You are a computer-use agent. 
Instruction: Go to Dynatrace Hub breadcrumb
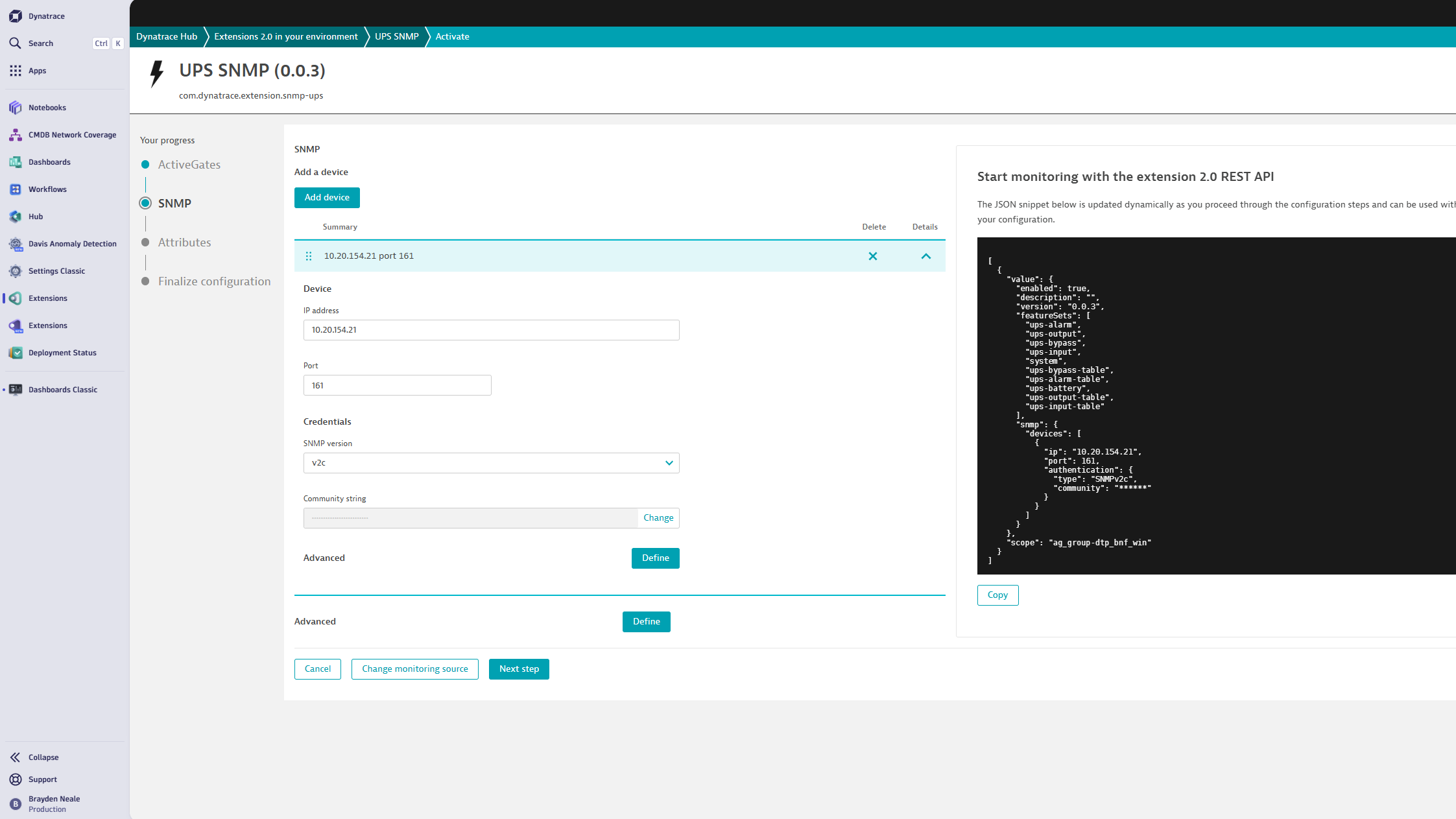coord(167,36)
